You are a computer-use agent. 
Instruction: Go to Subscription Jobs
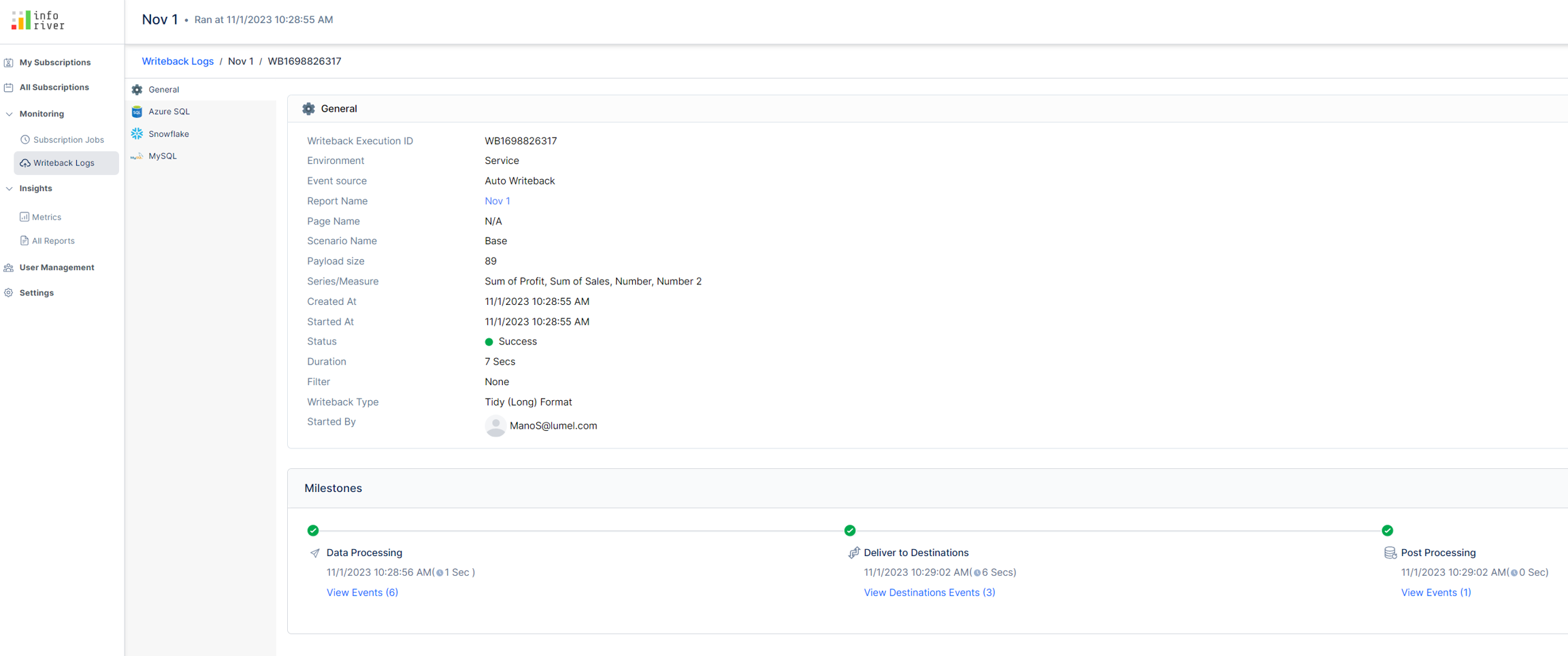tap(68, 140)
